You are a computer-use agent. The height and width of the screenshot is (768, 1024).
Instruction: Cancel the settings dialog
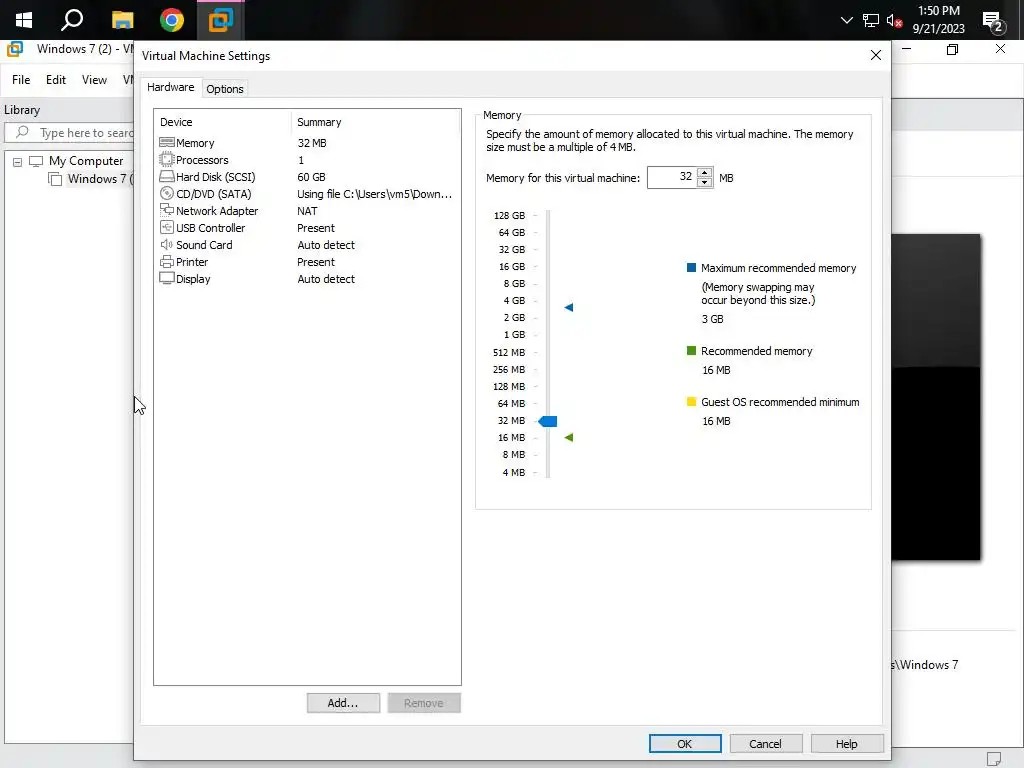pos(765,743)
